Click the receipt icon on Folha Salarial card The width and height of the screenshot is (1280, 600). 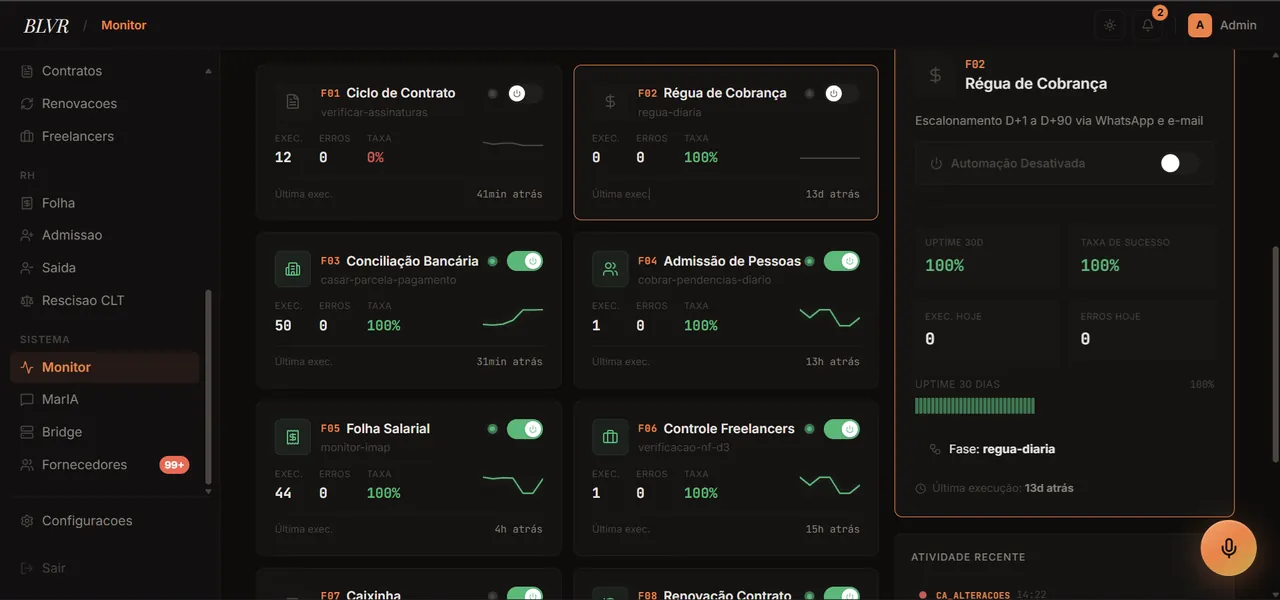click(293, 437)
